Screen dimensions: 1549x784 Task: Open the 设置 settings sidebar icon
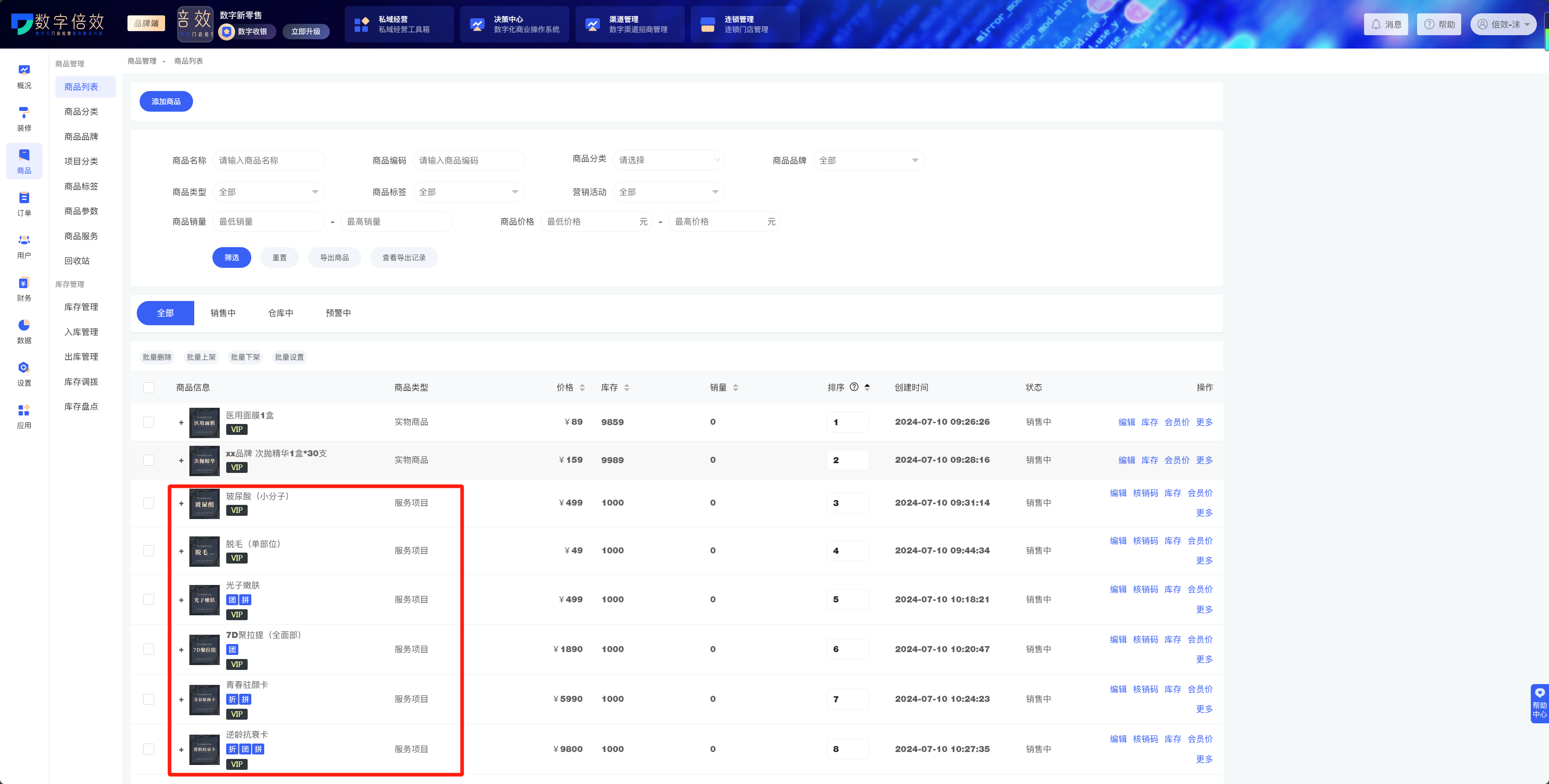[24, 367]
